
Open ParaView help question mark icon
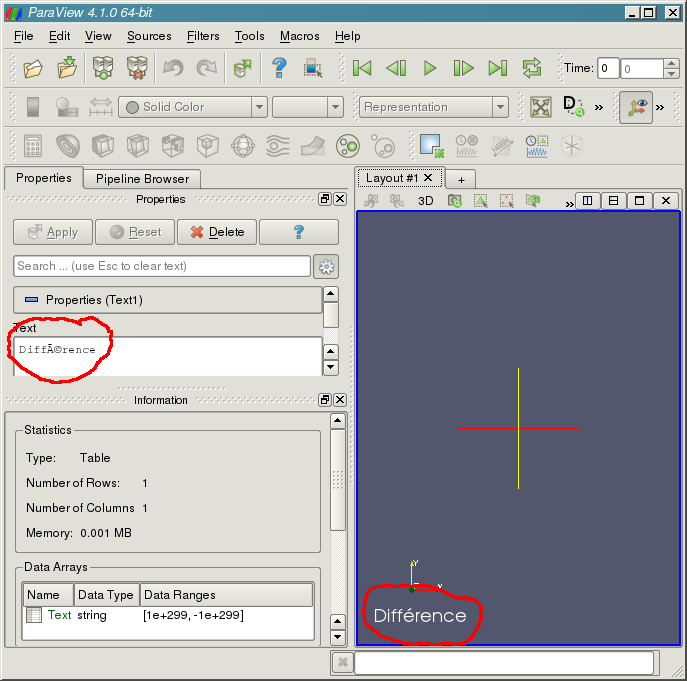[280, 68]
